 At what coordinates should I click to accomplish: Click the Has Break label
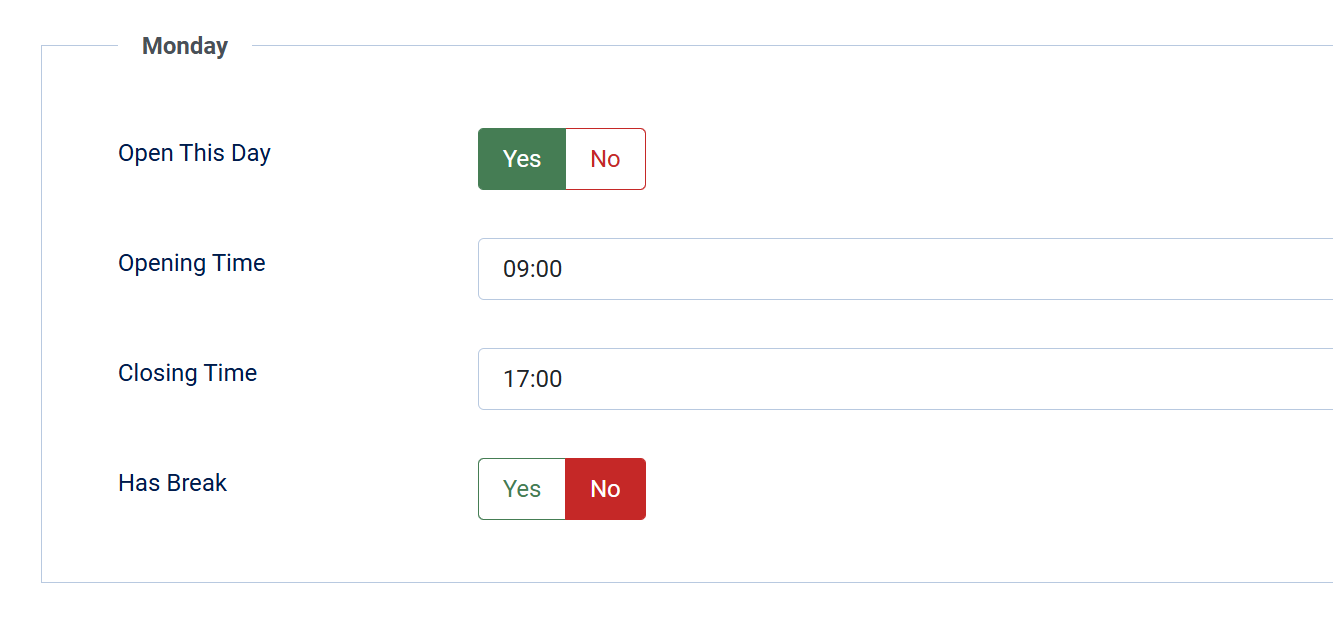coord(172,483)
